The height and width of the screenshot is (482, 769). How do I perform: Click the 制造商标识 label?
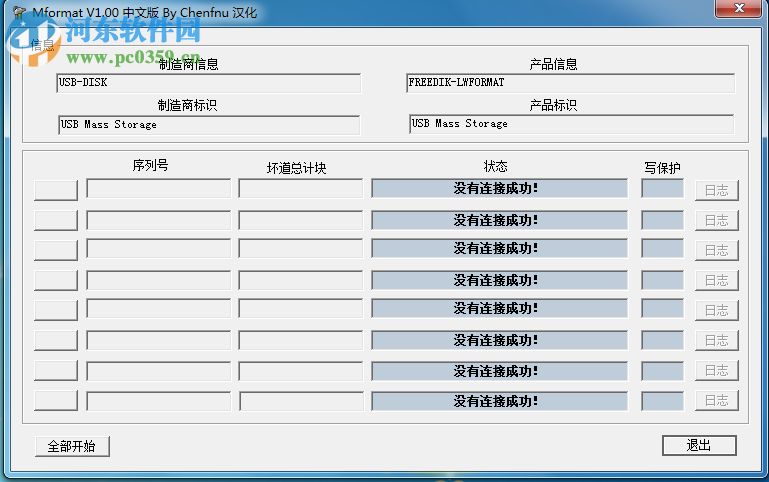(x=187, y=105)
